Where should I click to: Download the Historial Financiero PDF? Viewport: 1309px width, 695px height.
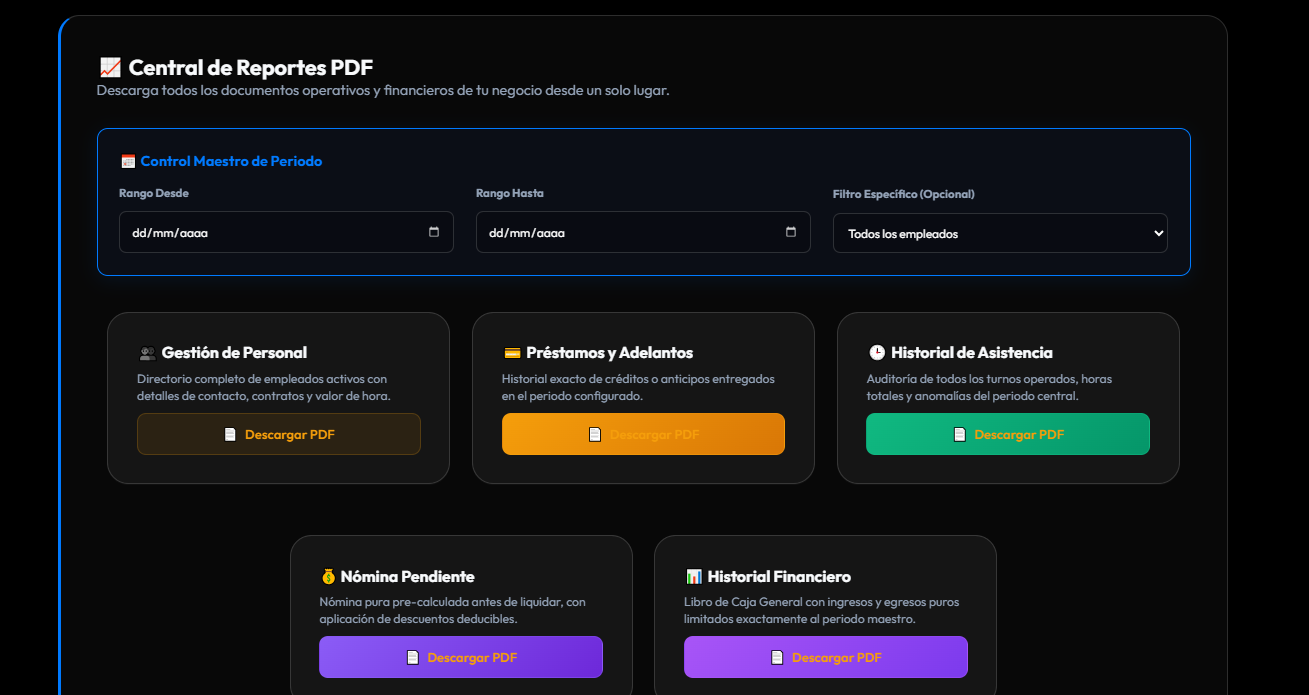(x=826, y=657)
